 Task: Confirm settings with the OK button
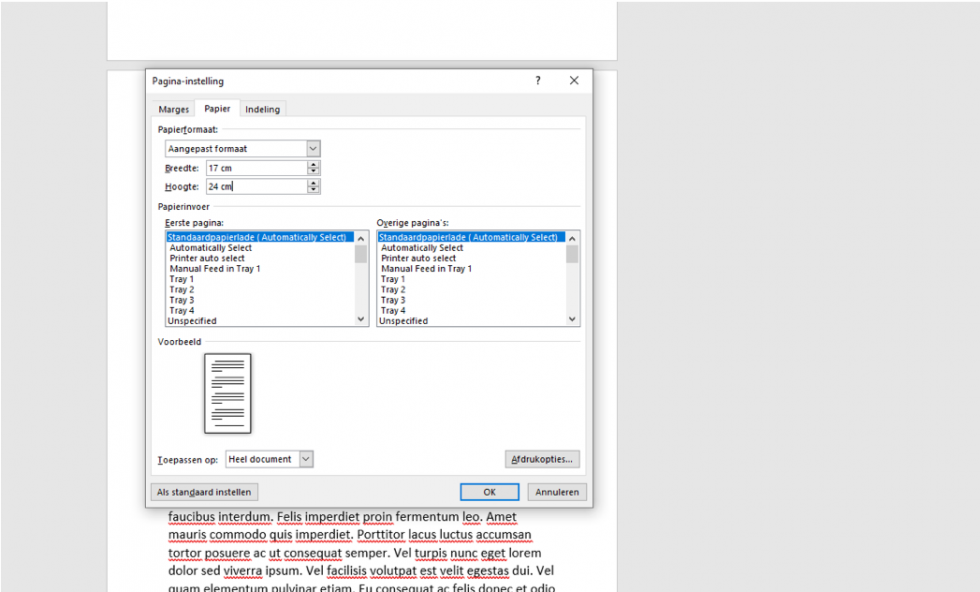click(x=489, y=492)
